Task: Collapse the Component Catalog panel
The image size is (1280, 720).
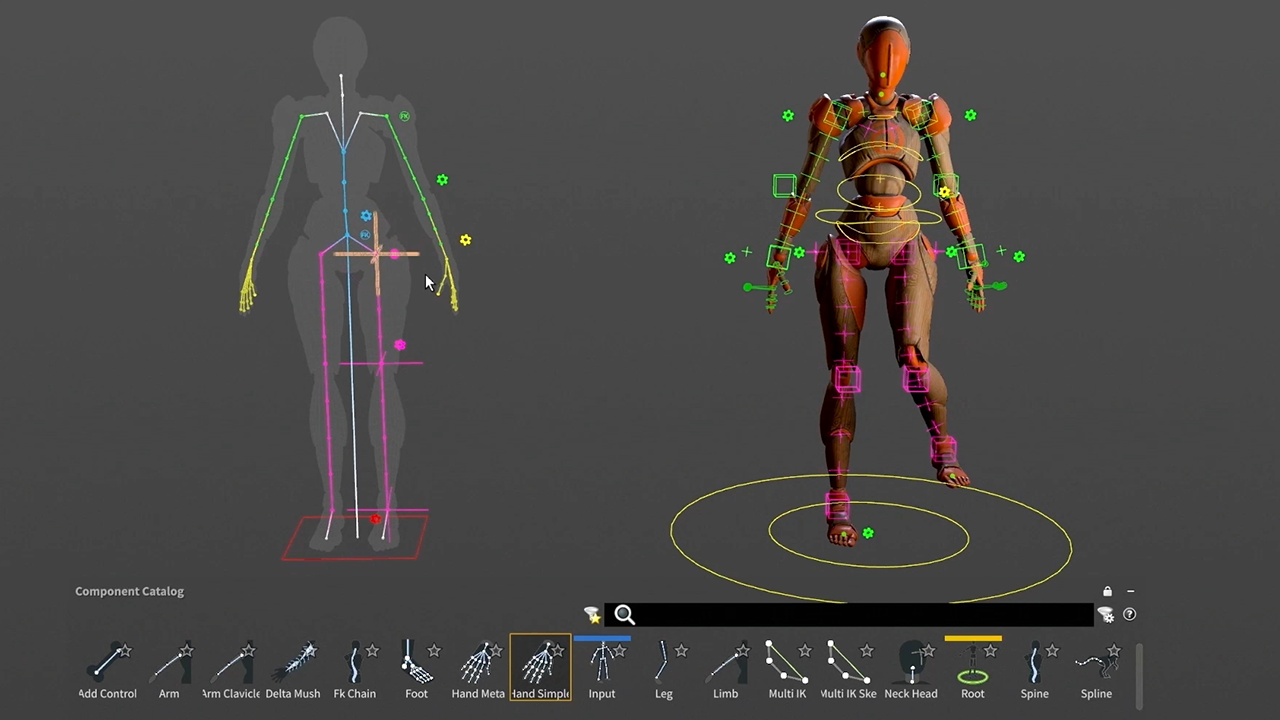Action: pos(1130,591)
